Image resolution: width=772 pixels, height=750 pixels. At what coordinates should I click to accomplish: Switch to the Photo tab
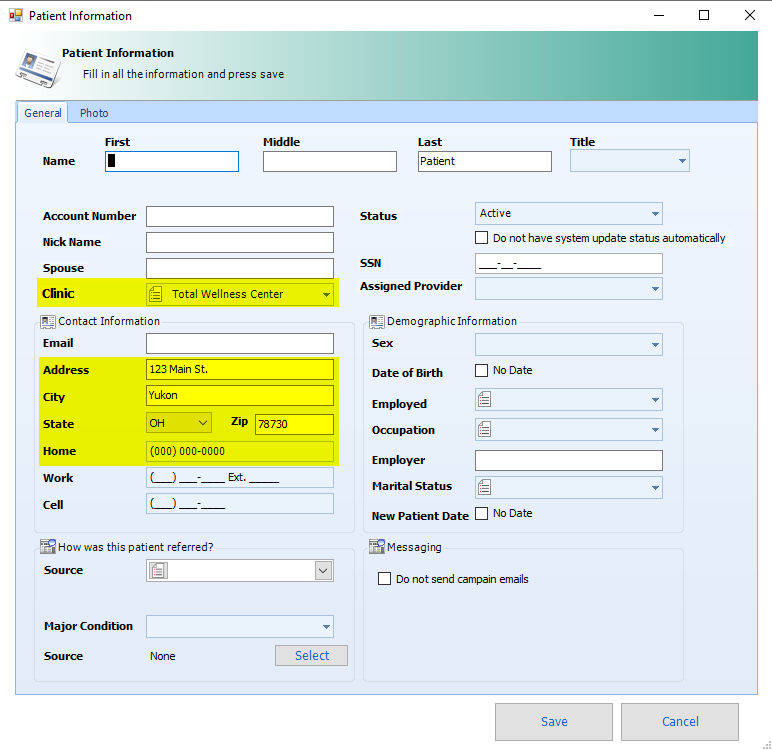94,113
